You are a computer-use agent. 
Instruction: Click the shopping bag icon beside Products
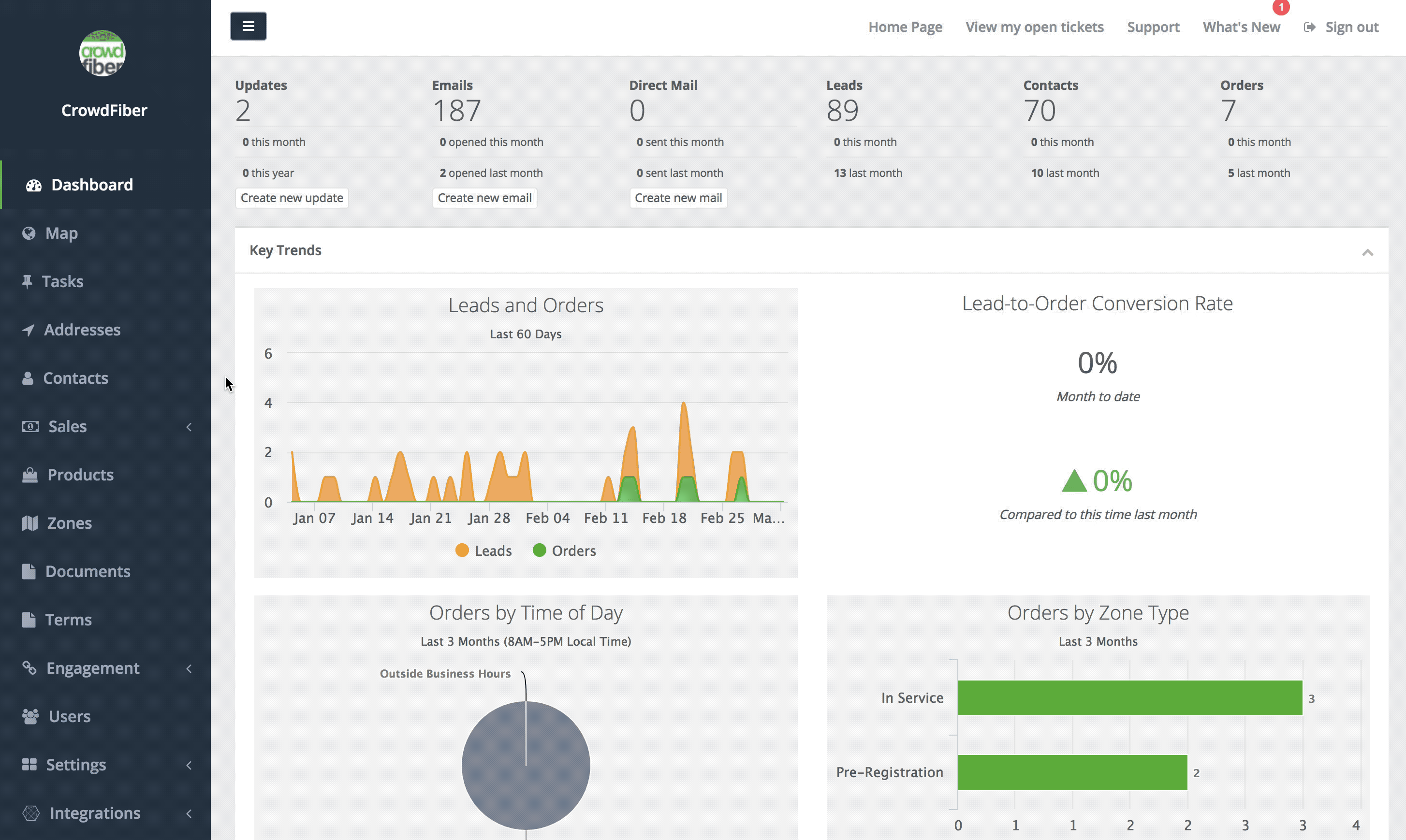[x=30, y=475]
